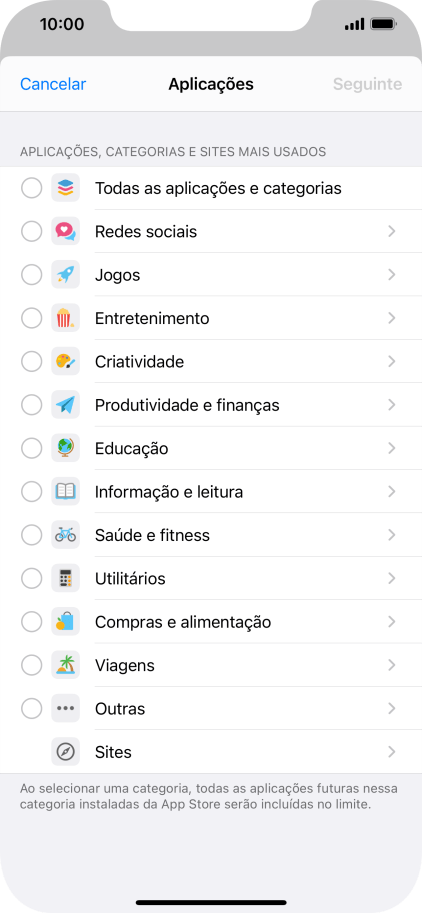The image size is (422, 913).
Task: Expand the Outras category chevron
Action: (x=392, y=709)
